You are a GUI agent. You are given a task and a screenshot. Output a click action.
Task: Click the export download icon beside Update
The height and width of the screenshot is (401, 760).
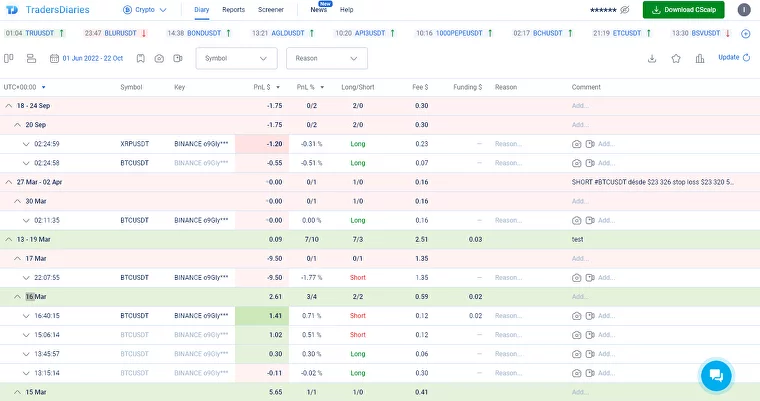652,58
